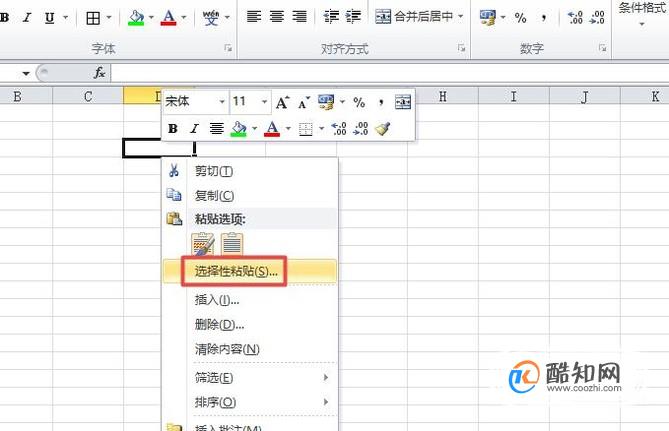Viewport: 669px width, 431px height.
Task: Increase decimal places in ribbon number group
Action: pos(575,17)
